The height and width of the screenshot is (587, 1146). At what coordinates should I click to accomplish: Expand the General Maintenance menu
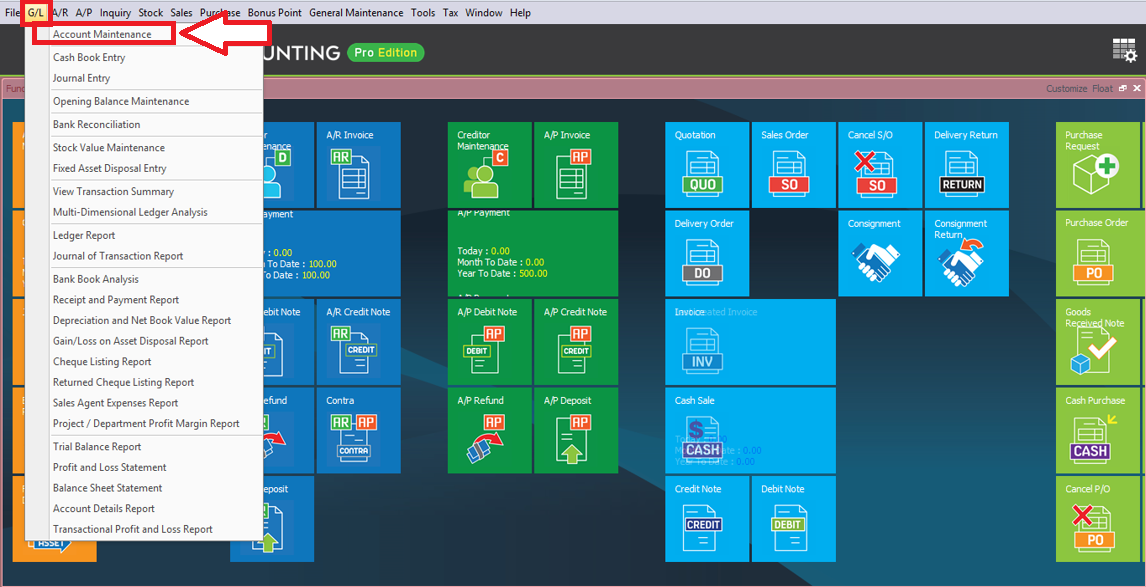[356, 13]
